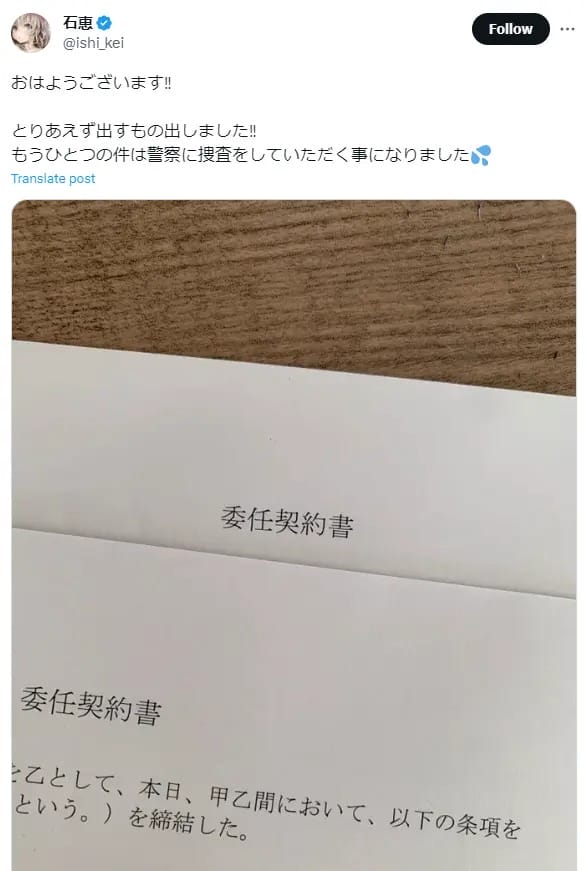Click the 以下の条項を text in photo
Viewport: 584px width, 871px height.
tap(455, 823)
